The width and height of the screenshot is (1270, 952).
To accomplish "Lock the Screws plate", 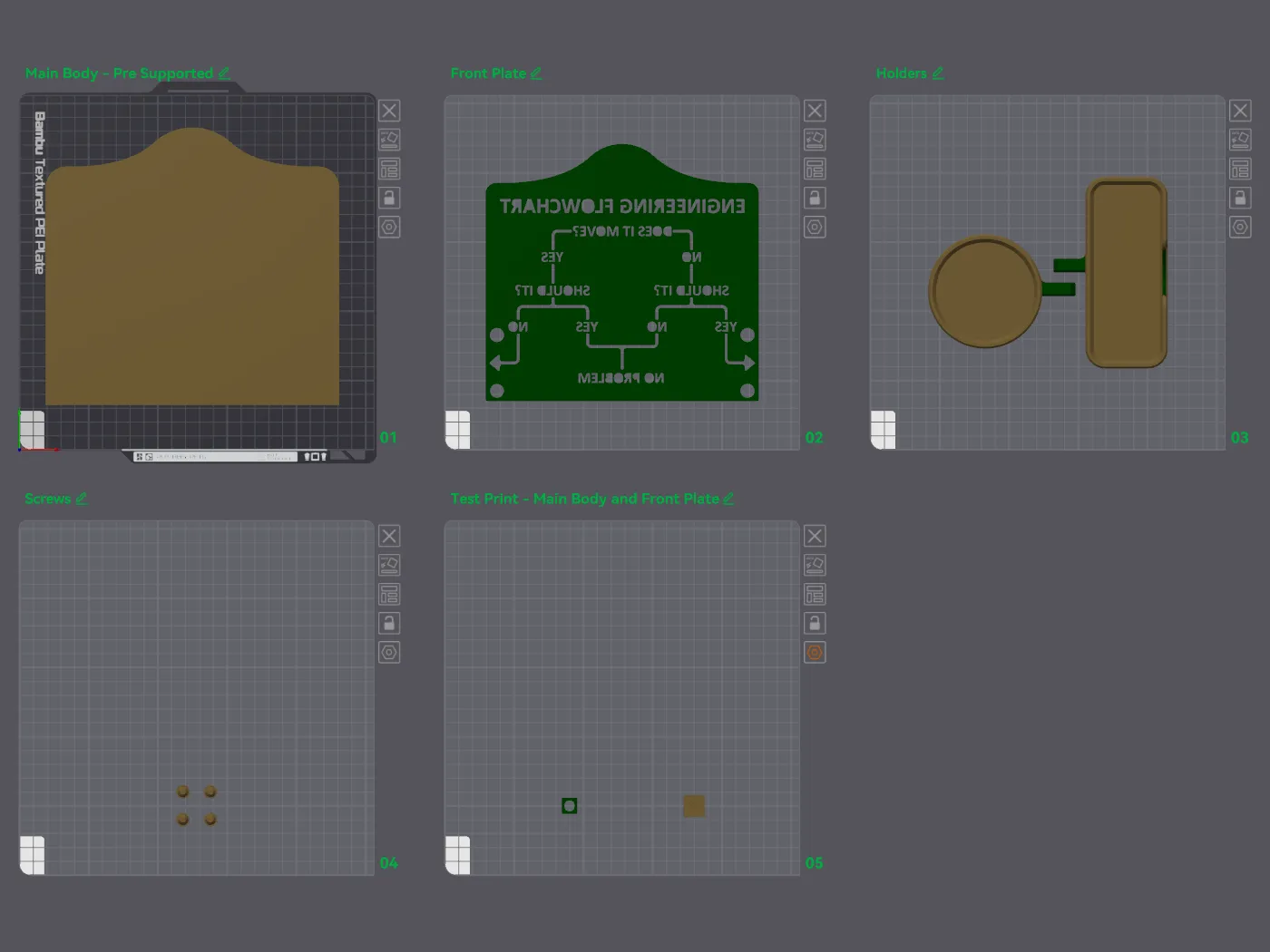I will [389, 623].
